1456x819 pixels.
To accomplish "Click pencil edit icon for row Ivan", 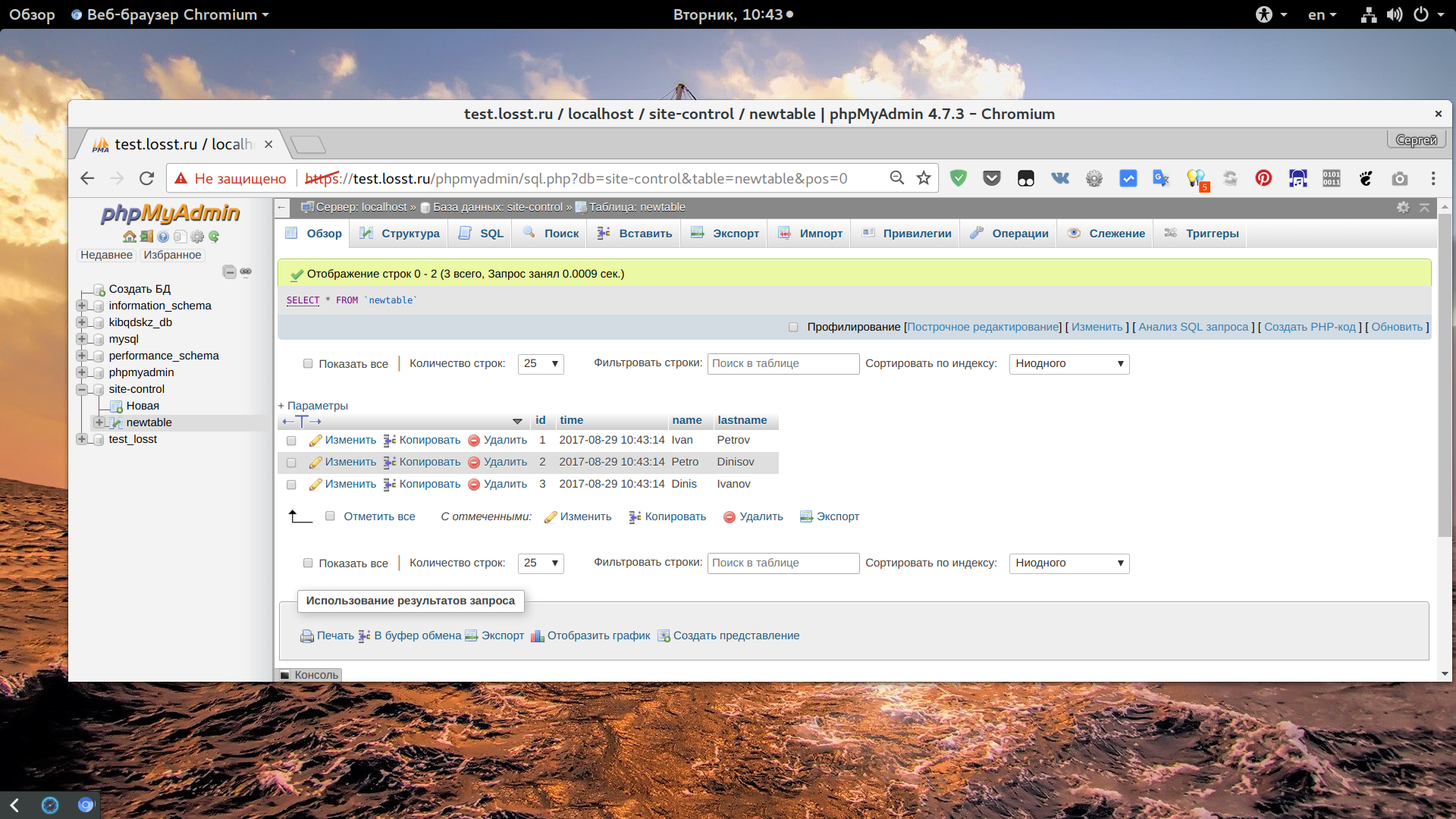I will (315, 441).
